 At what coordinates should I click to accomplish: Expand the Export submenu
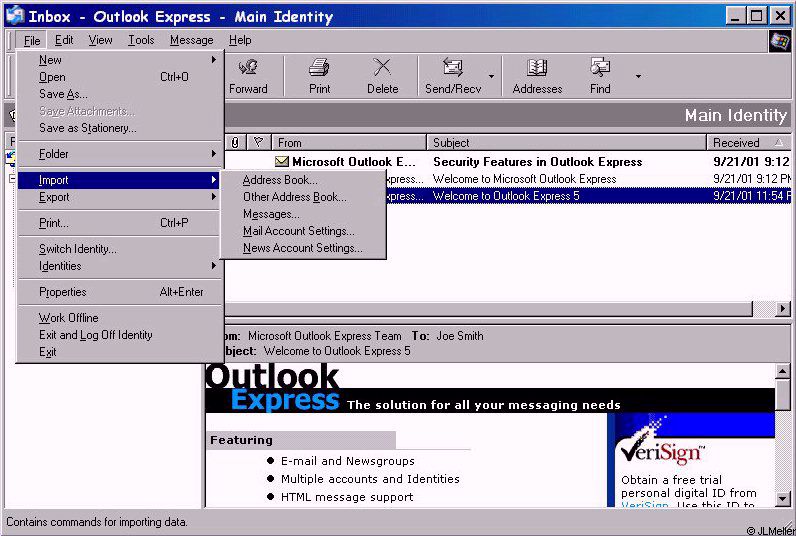pyautogui.click(x=119, y=197)
